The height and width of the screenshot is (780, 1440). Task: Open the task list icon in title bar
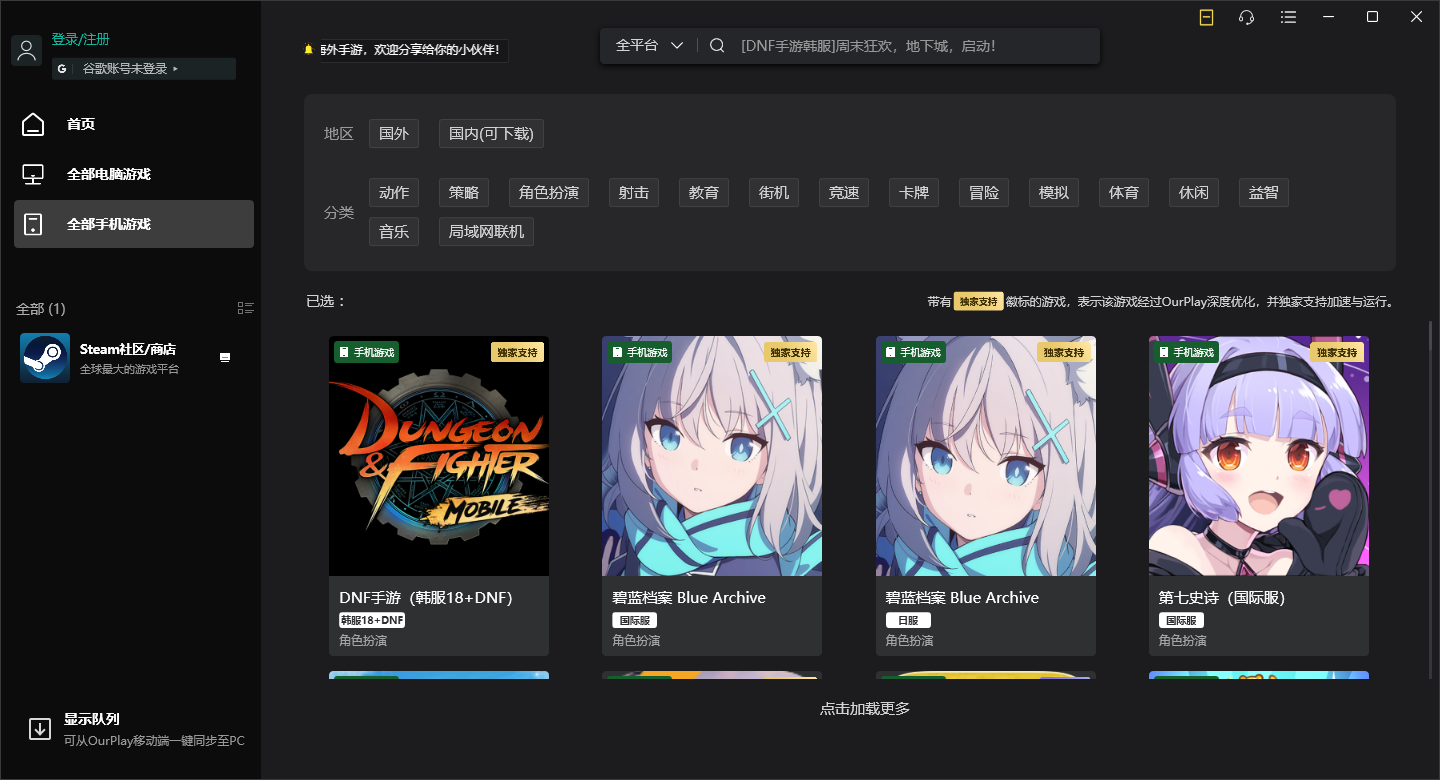coord(1287,16)
